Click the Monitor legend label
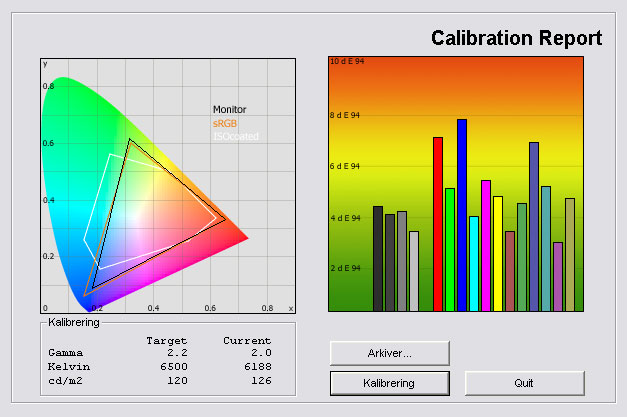The image size is (627, 417). tap(230, 109)
